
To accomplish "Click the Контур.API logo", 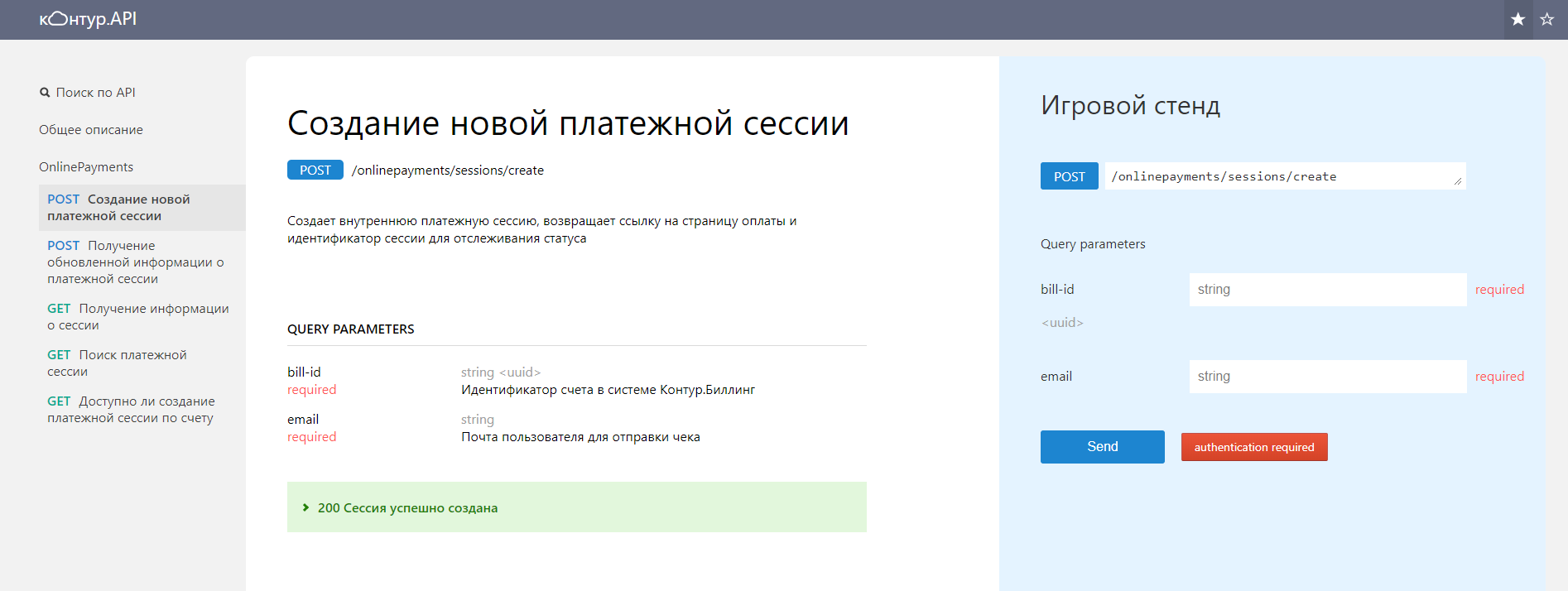I will [88, 19].
